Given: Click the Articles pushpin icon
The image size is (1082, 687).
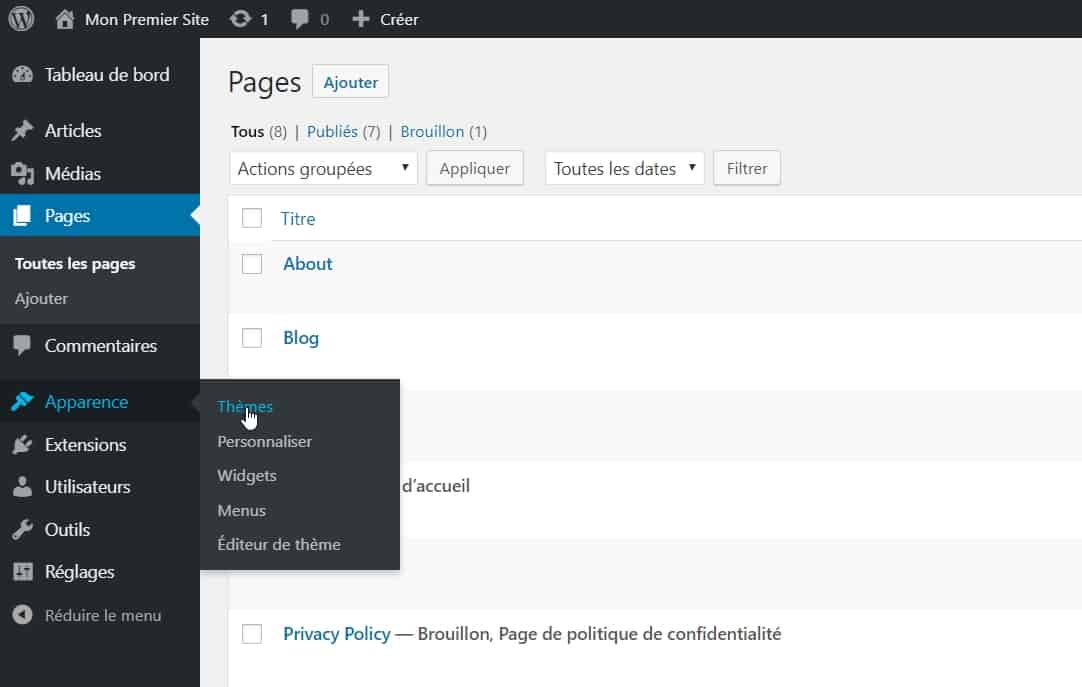Looking at the screenshot, I should point(23,130).
